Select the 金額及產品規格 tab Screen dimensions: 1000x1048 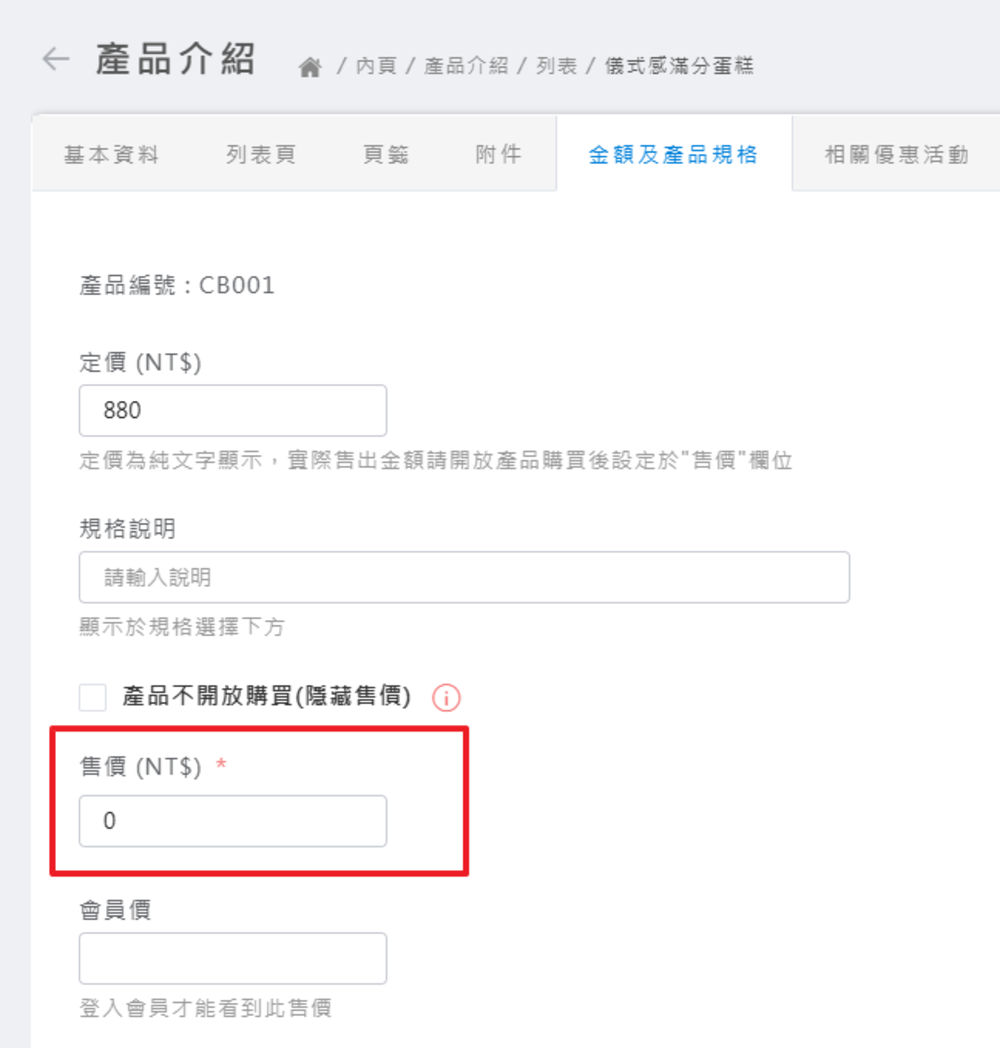click(673, 155)
